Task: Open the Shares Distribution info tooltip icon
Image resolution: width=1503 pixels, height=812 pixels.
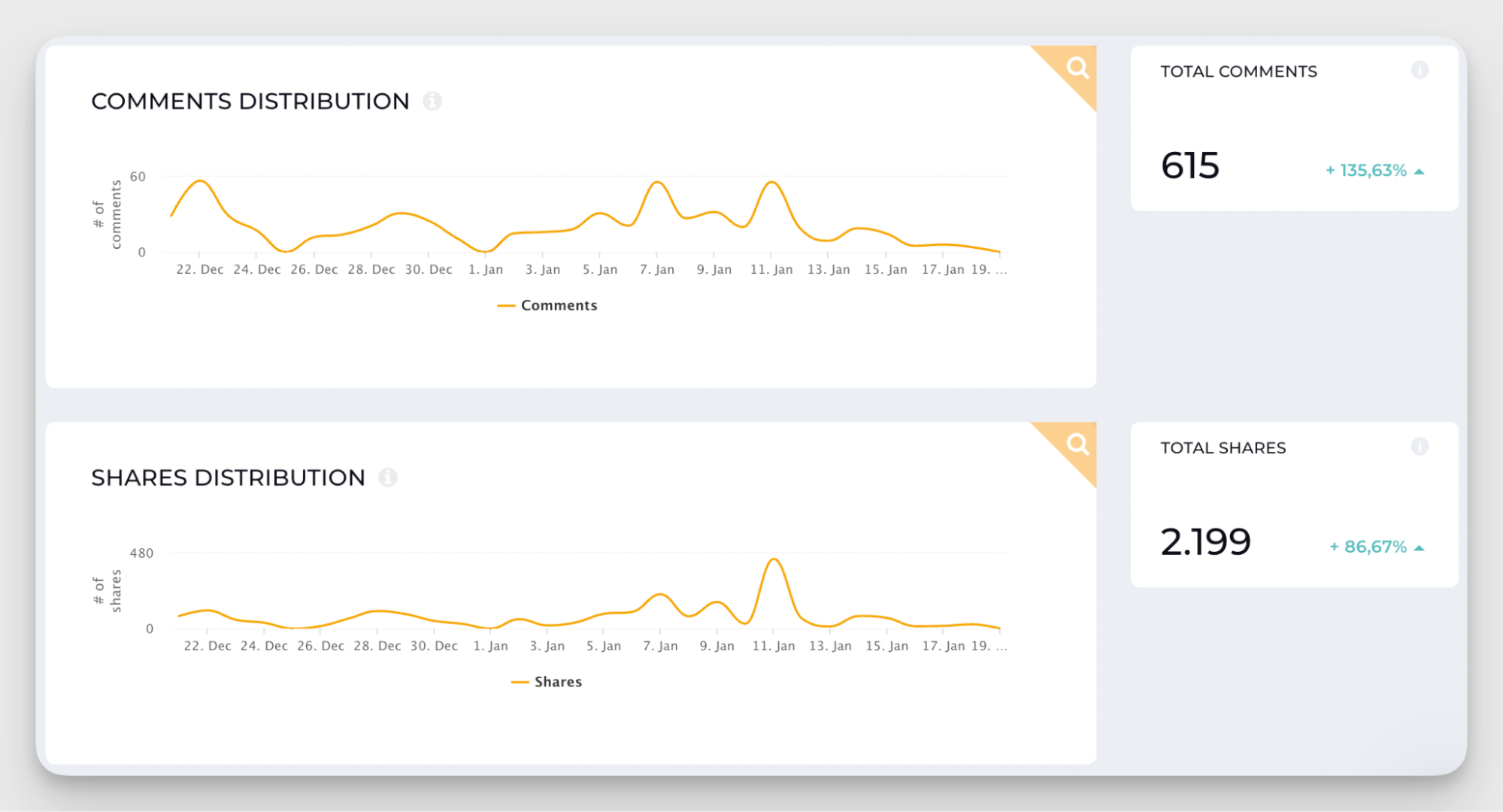Action: point(389,477)
